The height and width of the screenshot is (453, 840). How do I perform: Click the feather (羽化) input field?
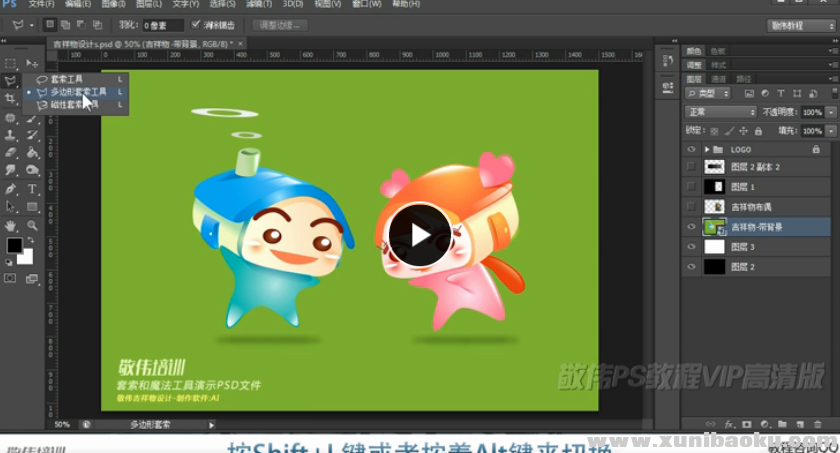click(x=162, y=24)
